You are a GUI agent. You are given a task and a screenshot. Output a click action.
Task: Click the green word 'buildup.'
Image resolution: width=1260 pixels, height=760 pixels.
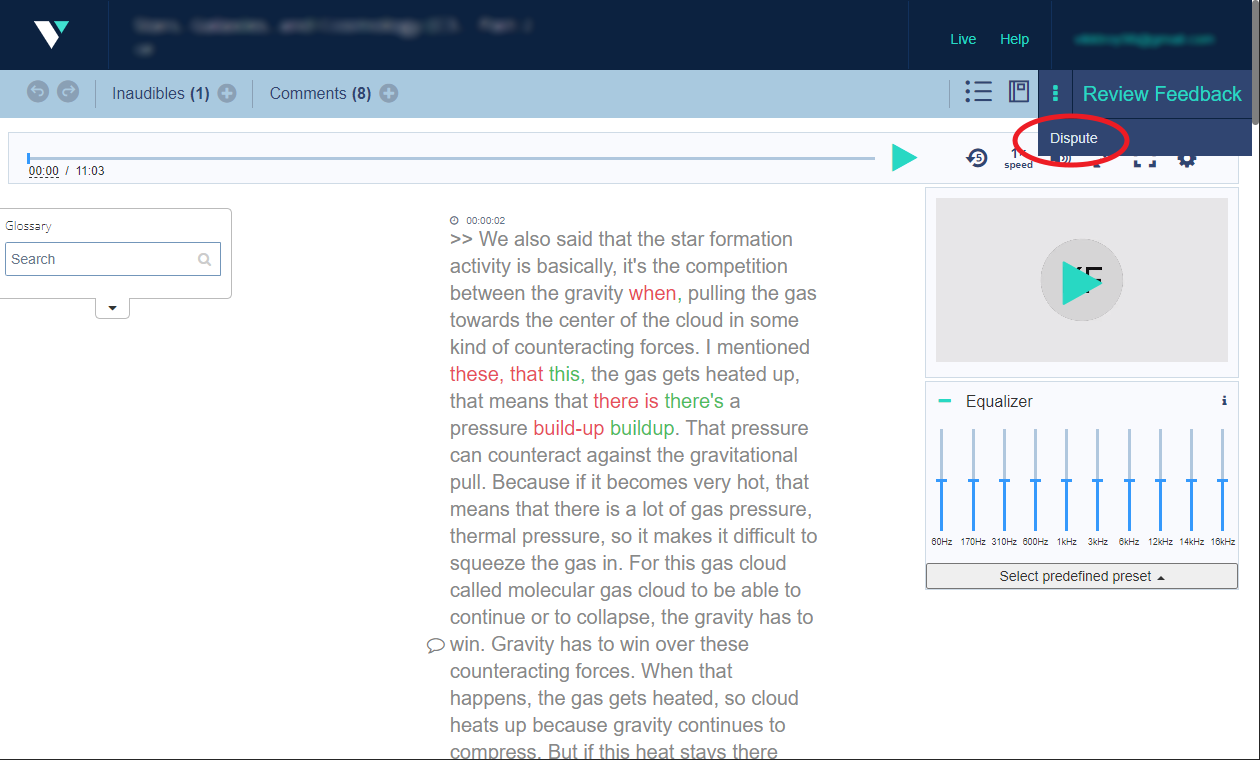pos(644,428)
